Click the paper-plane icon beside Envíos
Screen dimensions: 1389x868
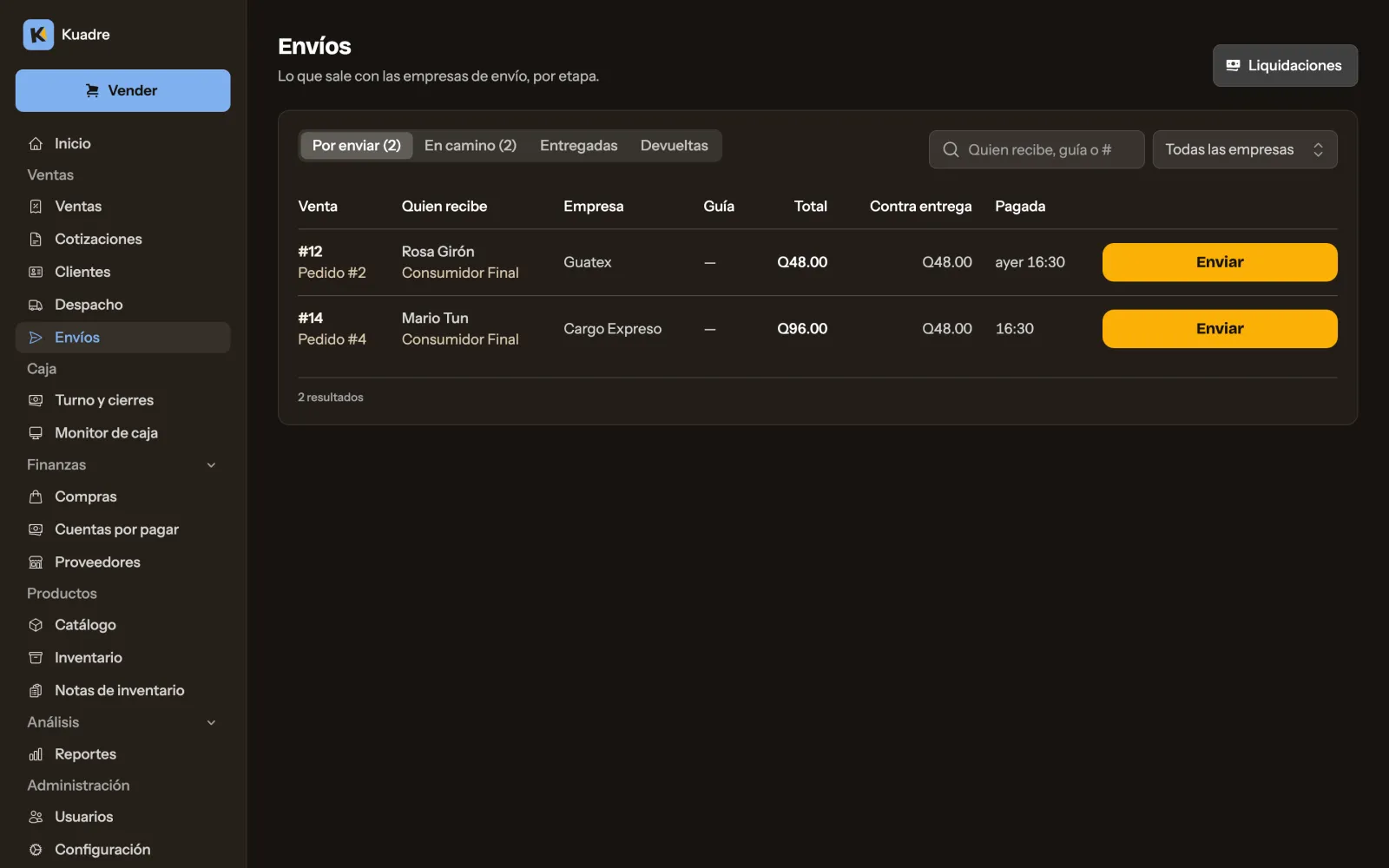(36, 338)
